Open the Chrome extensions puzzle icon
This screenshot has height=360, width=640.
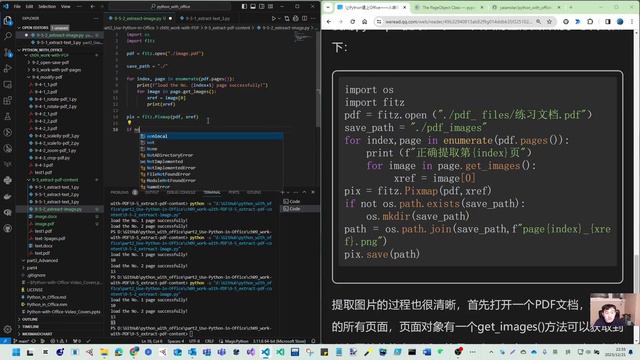tap(590, 22)
